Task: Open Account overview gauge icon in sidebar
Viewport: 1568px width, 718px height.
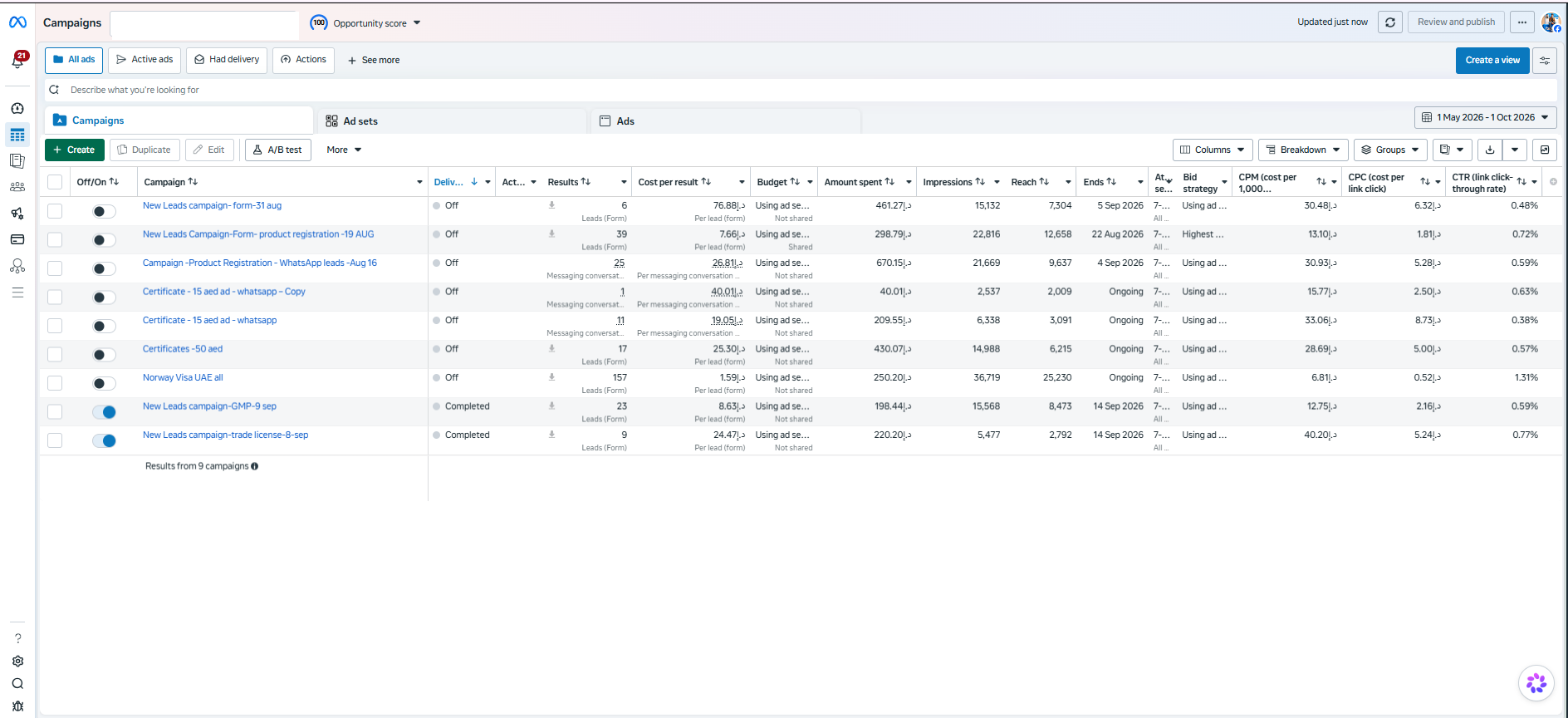Action: [17, 108]
